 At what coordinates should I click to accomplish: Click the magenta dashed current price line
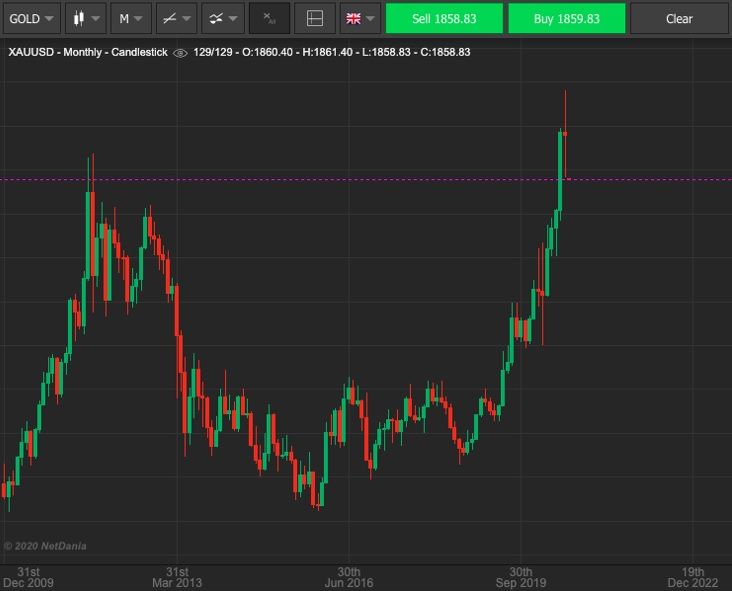tap(300, 180)
